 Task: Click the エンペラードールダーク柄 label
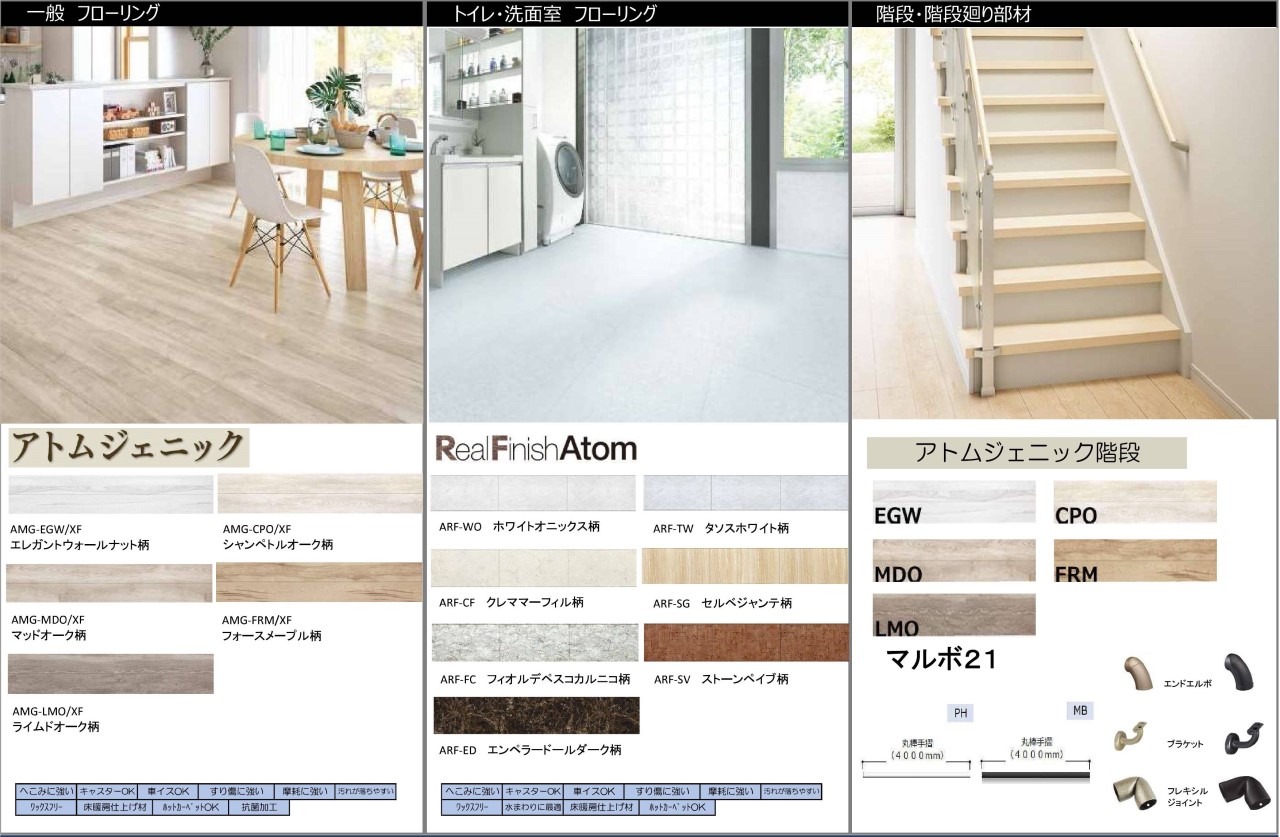tap(554, 749)
